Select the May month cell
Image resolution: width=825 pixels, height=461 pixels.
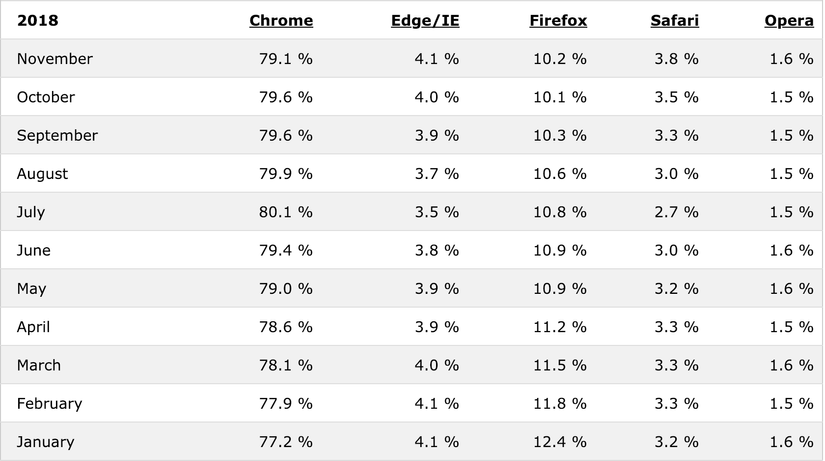coord(32,289)
